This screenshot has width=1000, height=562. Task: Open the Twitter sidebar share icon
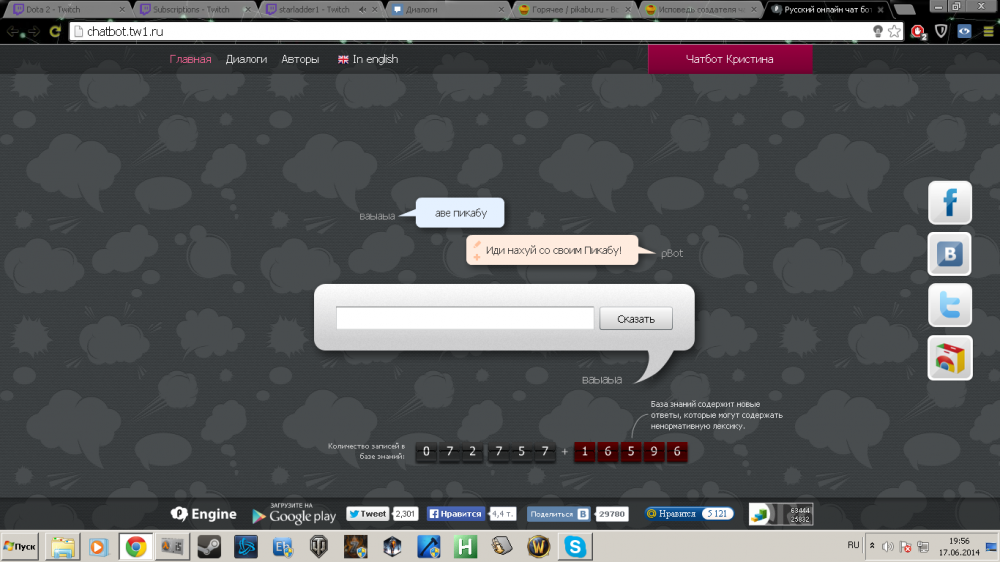point(949,305)
